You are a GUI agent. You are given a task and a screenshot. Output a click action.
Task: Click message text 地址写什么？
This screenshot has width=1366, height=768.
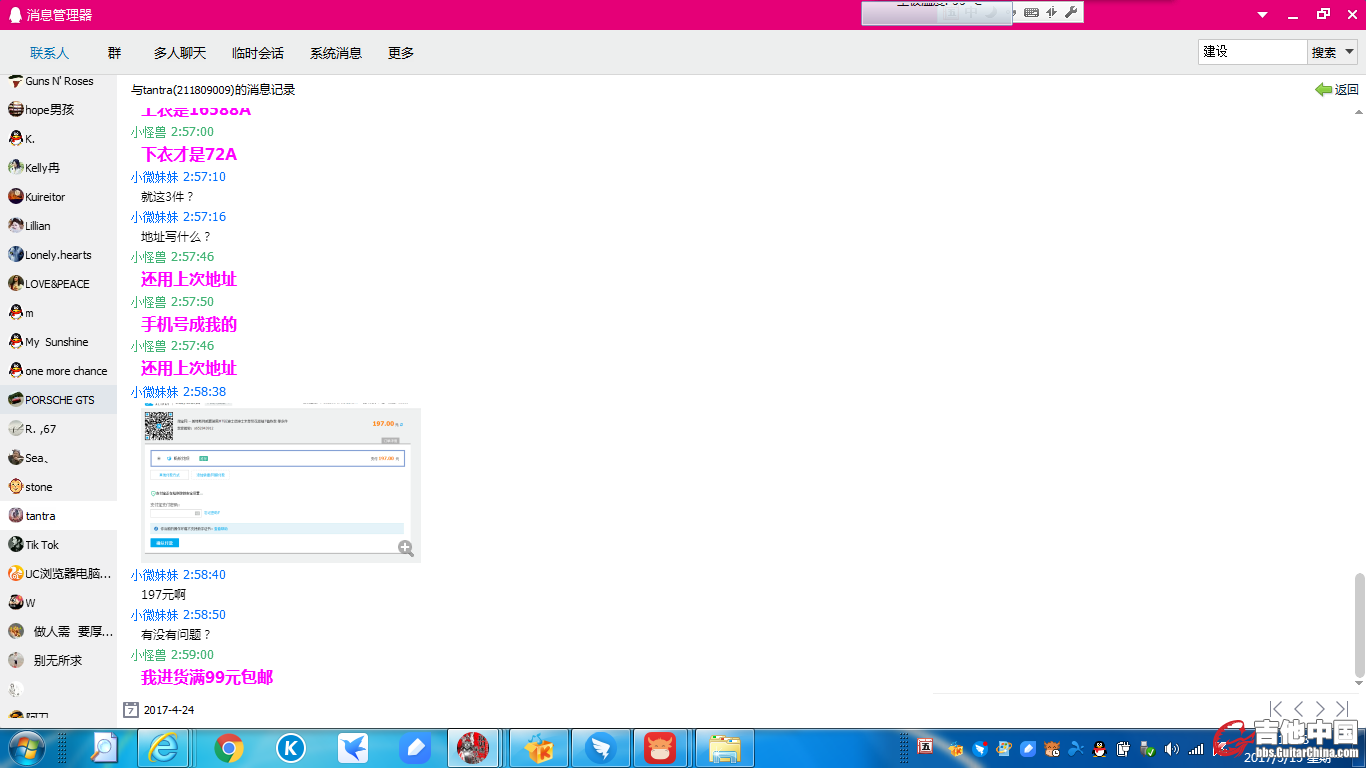click(176, 237)
